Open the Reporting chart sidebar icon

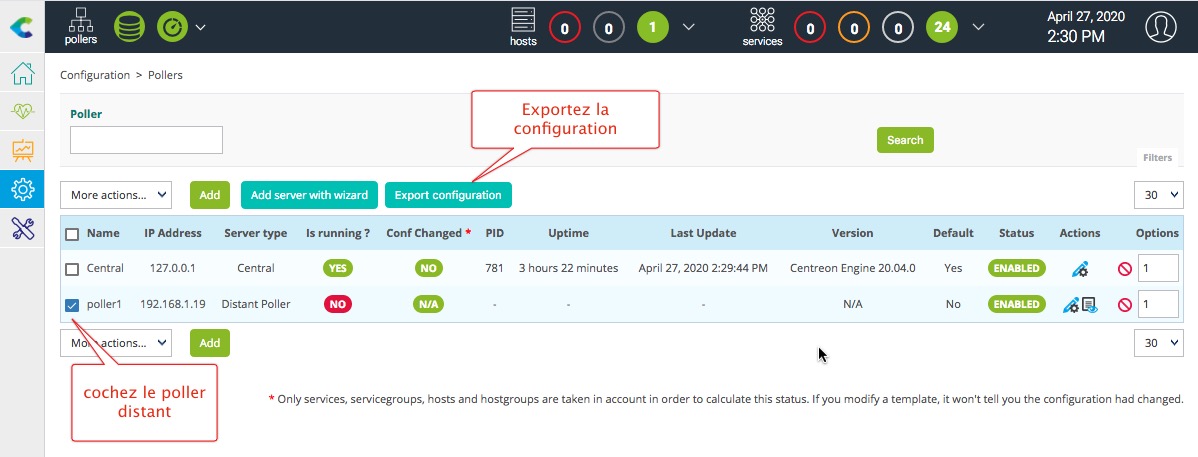coord(22,151)
